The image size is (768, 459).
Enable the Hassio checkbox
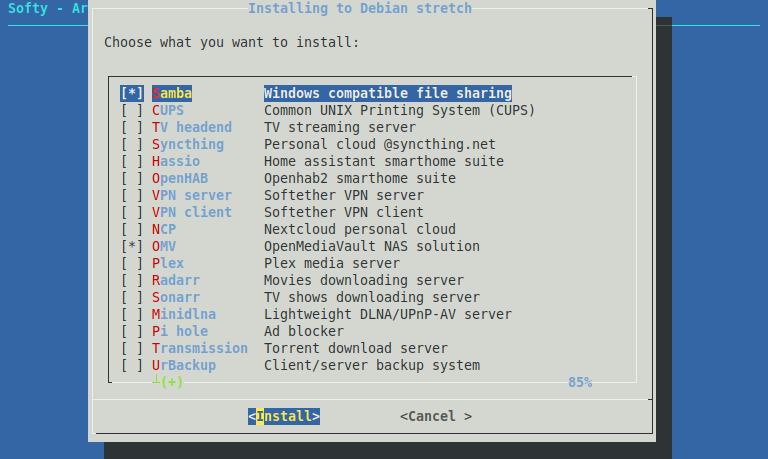click(132, 161)
